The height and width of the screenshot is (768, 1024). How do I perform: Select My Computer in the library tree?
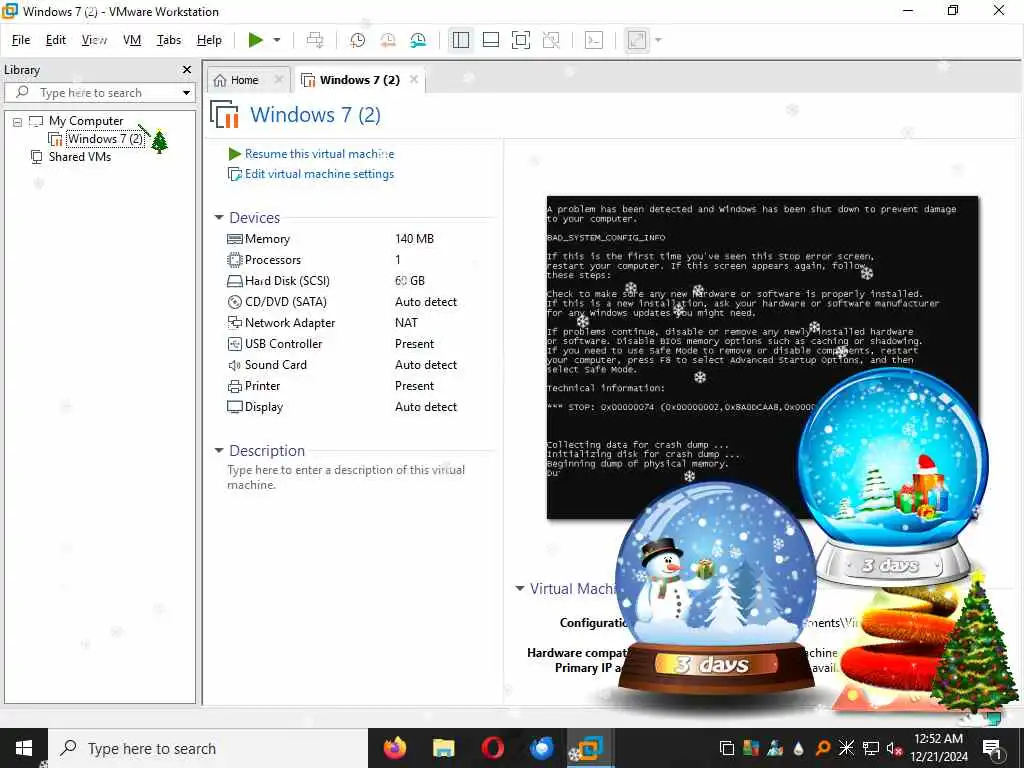[86, 121]
